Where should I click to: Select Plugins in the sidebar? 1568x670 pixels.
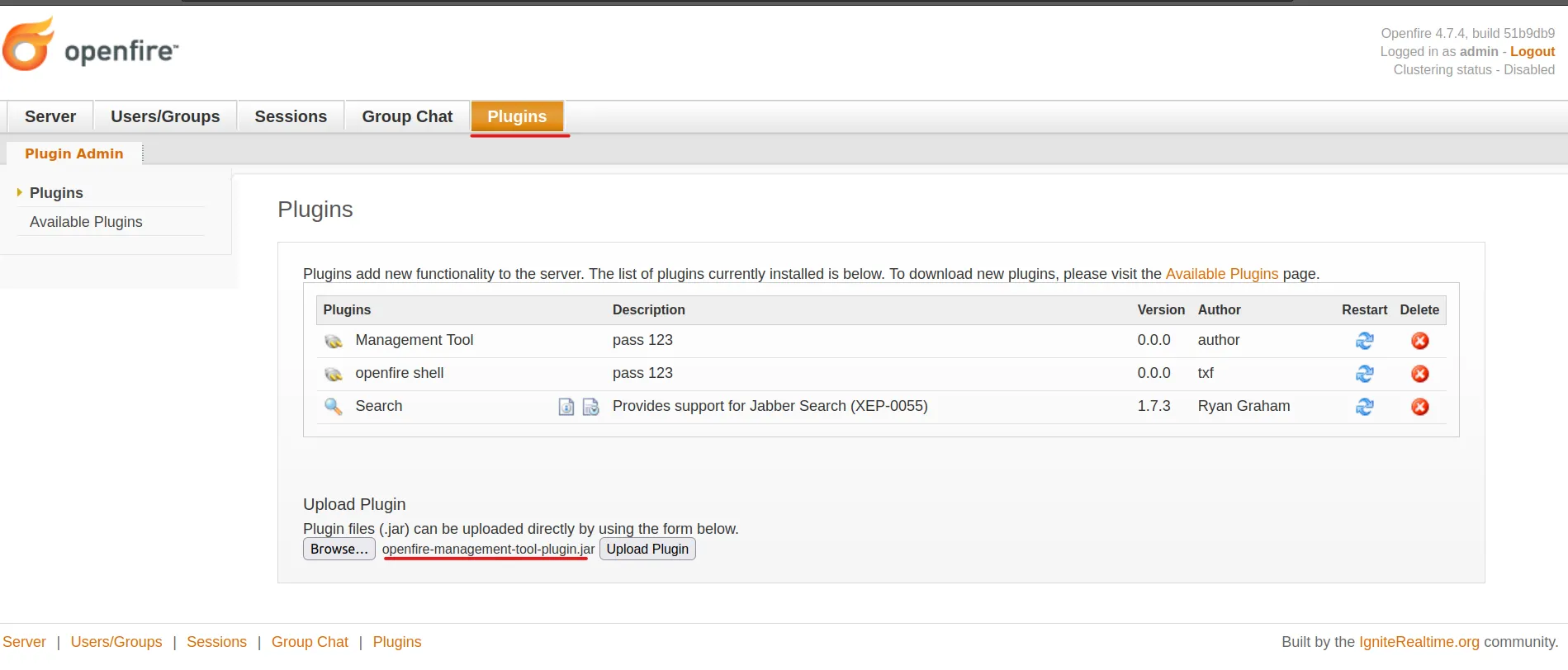point(56,193)
